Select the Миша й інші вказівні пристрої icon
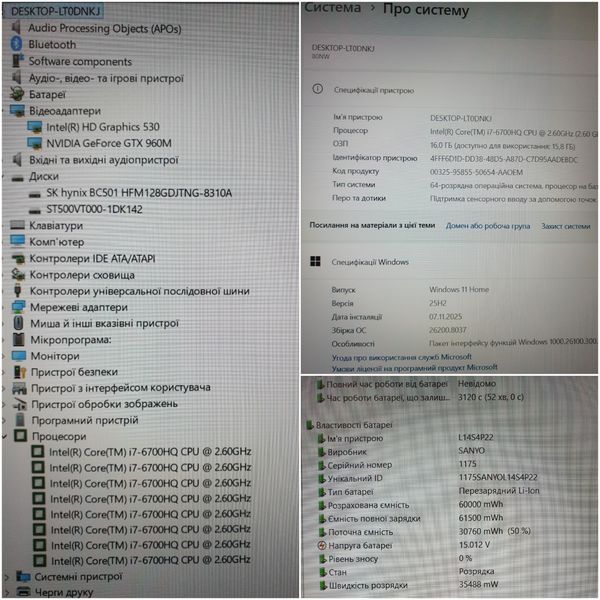 [18, 323]
